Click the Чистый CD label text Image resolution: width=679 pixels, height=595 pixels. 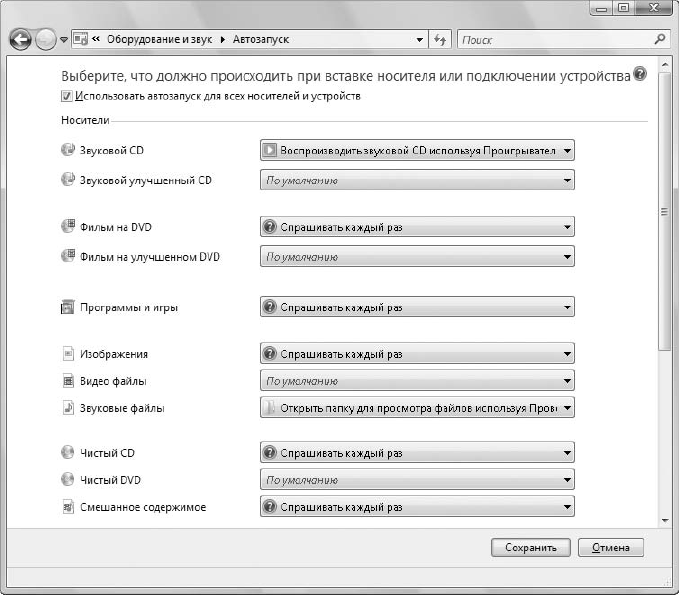click(107, 453)
